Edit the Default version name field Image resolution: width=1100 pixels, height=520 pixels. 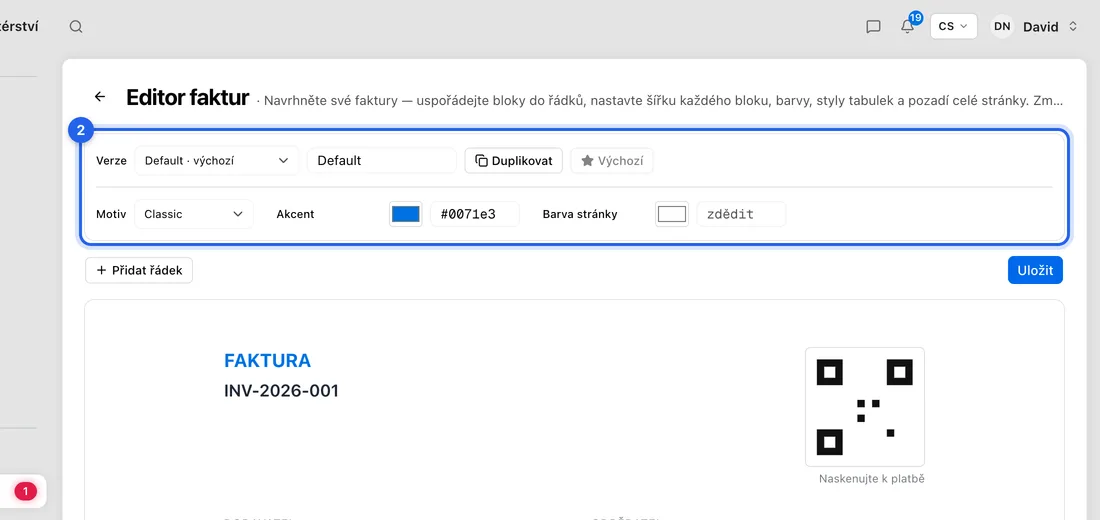coord(382,160)
